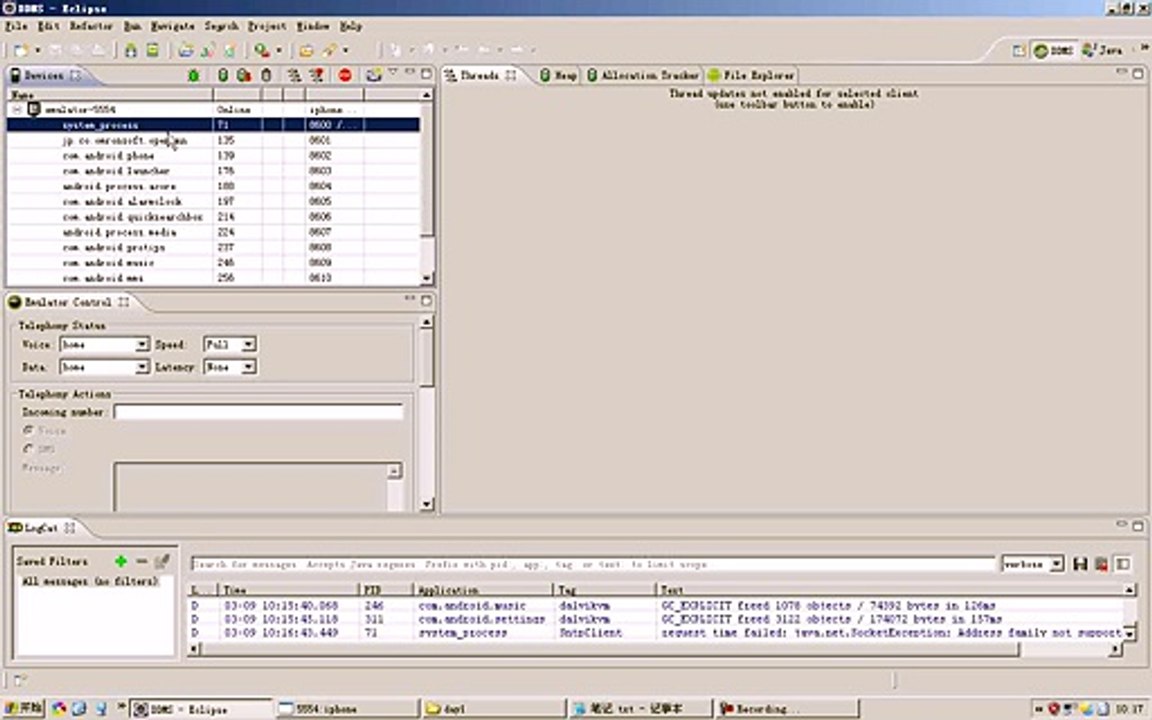Image resolution: width=1152 pixels, height=720 pixels.
Task: Click the Incoming number input field
Action: click(259, 412)
